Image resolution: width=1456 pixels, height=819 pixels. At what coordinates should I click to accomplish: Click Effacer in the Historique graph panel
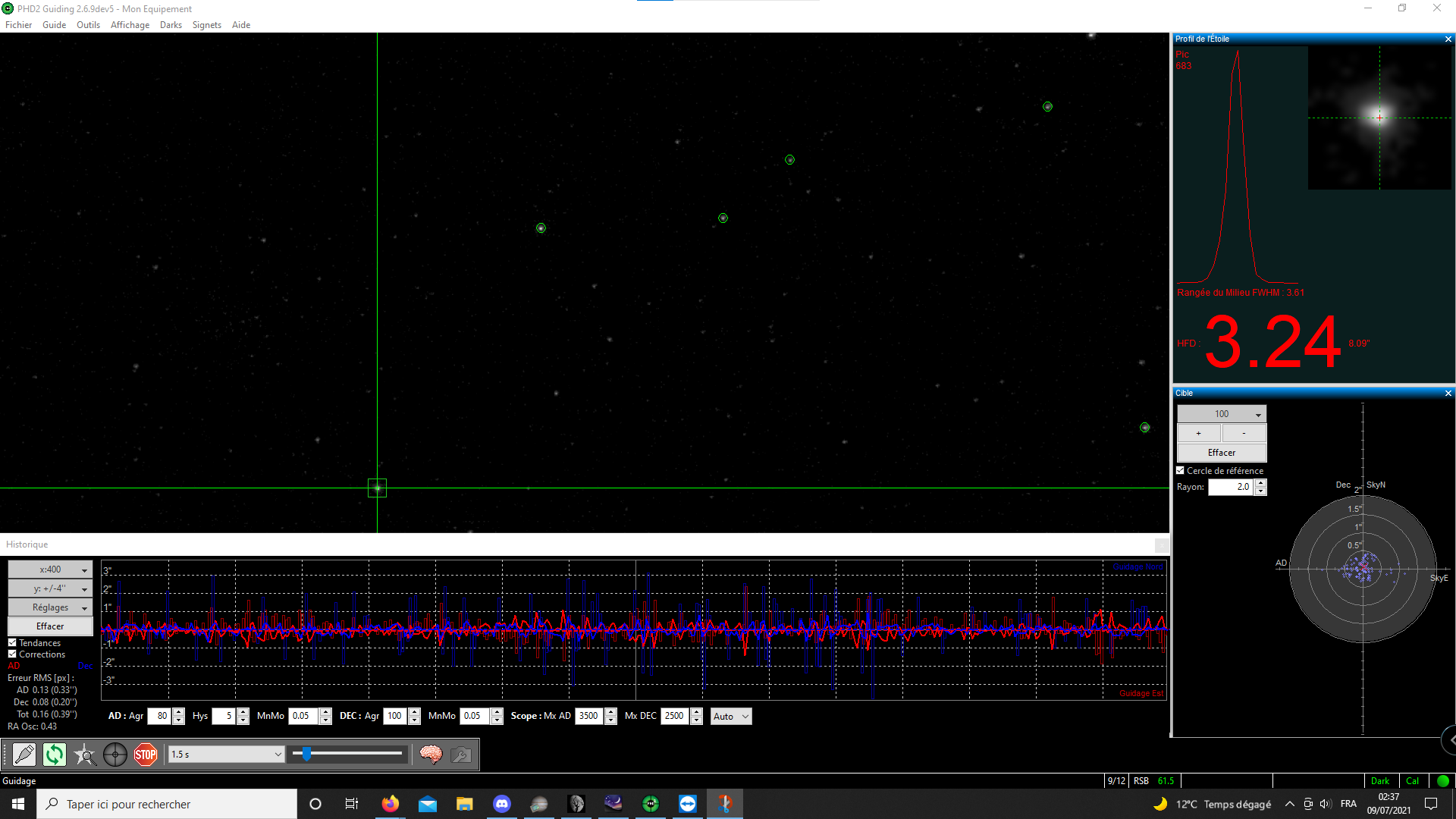tap(50, 626)
